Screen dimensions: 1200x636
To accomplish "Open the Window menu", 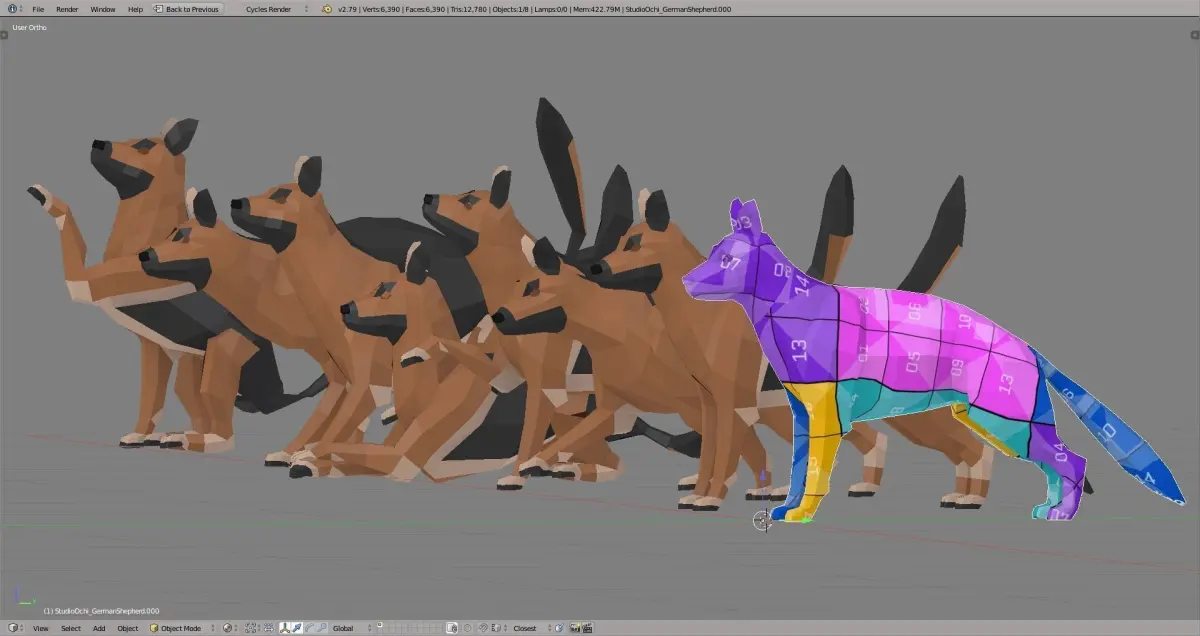I will pos(103,8).
